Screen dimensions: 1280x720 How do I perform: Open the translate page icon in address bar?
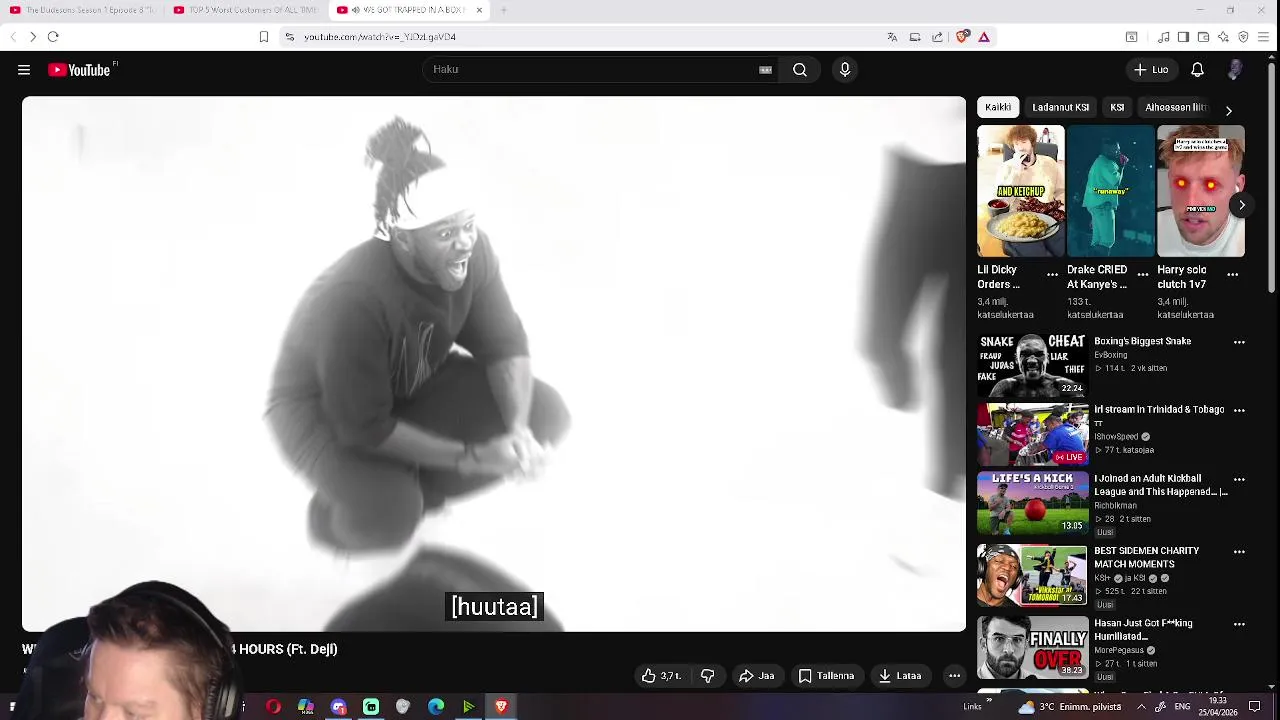coord(892,37)
